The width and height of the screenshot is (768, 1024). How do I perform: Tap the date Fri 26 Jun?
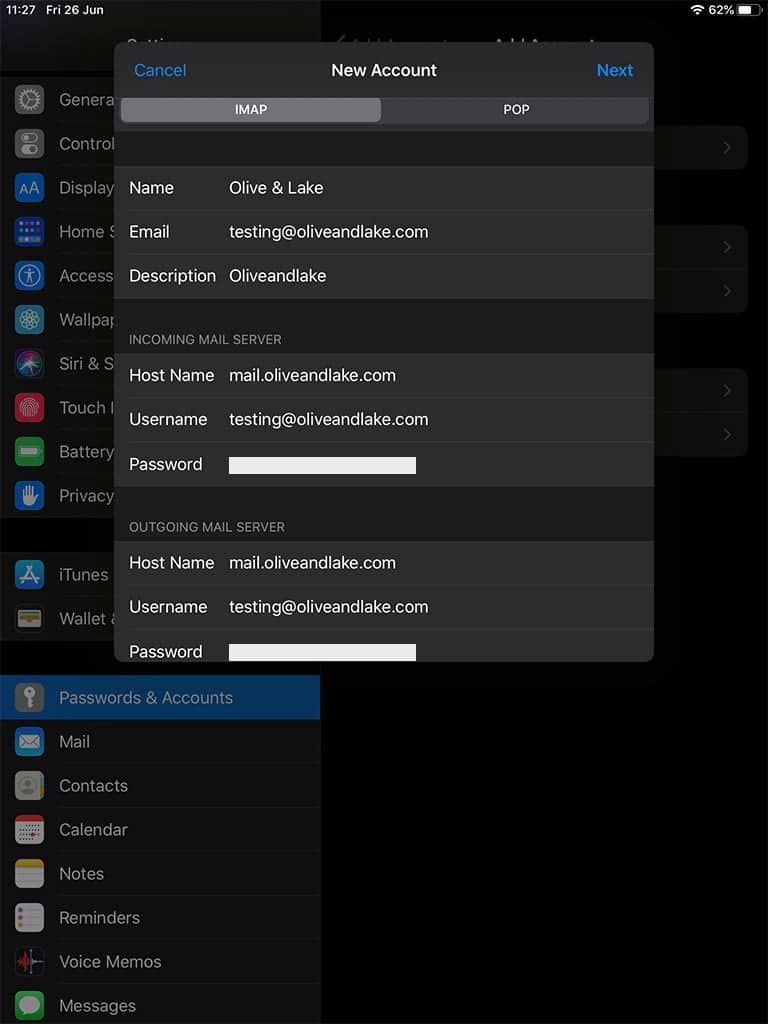click(74, 10)
